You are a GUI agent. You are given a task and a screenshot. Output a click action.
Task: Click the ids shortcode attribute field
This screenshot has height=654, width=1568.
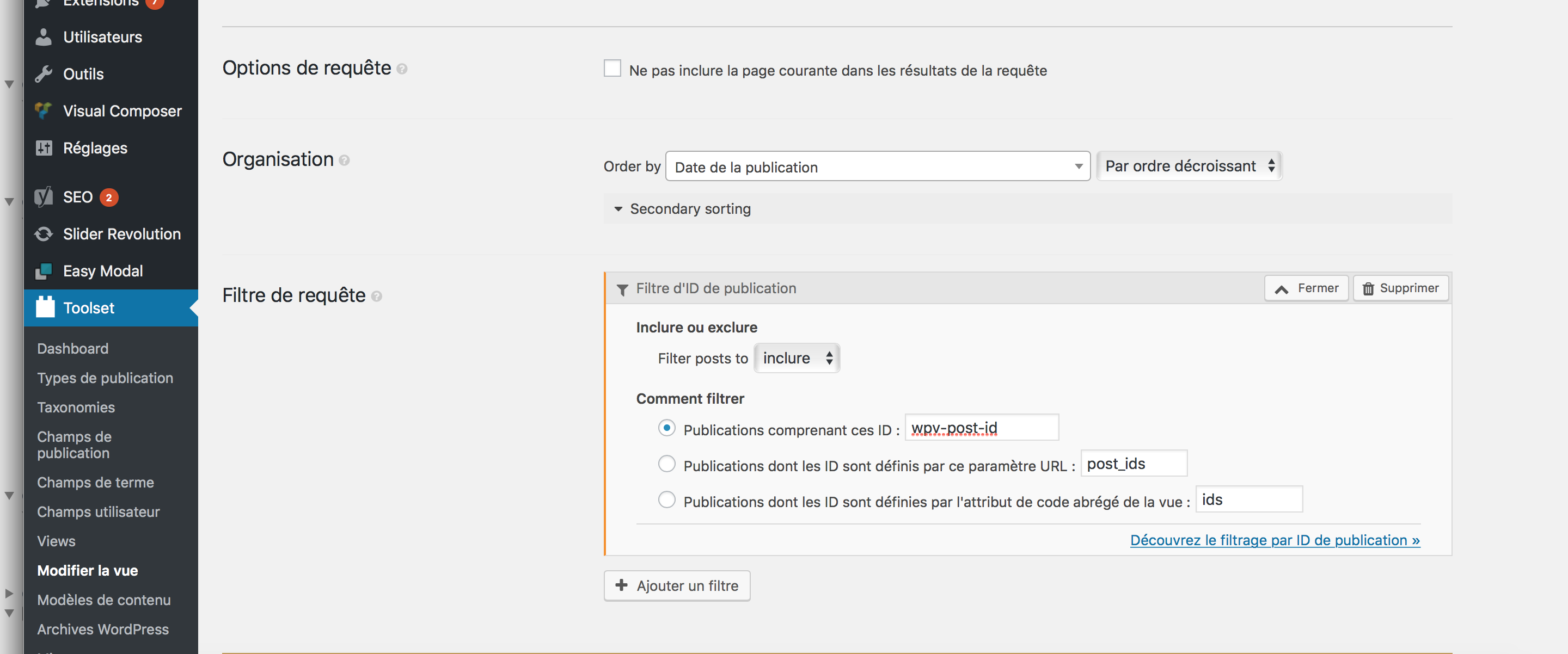pos(1248,499)
